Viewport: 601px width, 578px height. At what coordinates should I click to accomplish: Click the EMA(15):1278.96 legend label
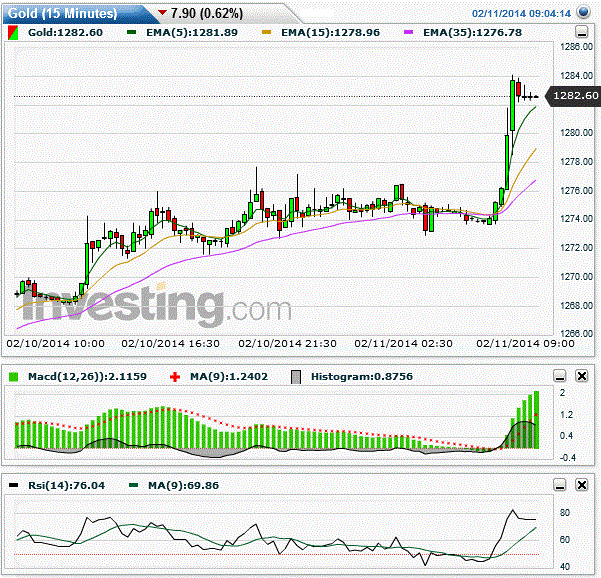pyautogui.click(x=330, y=33)
